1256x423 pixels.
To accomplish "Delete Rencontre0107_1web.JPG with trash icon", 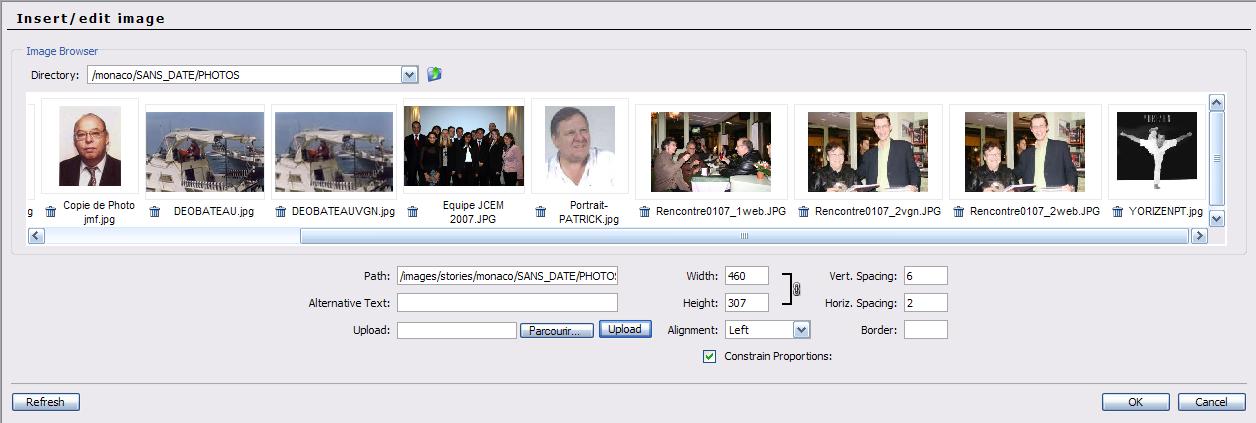I will [645, 212].
